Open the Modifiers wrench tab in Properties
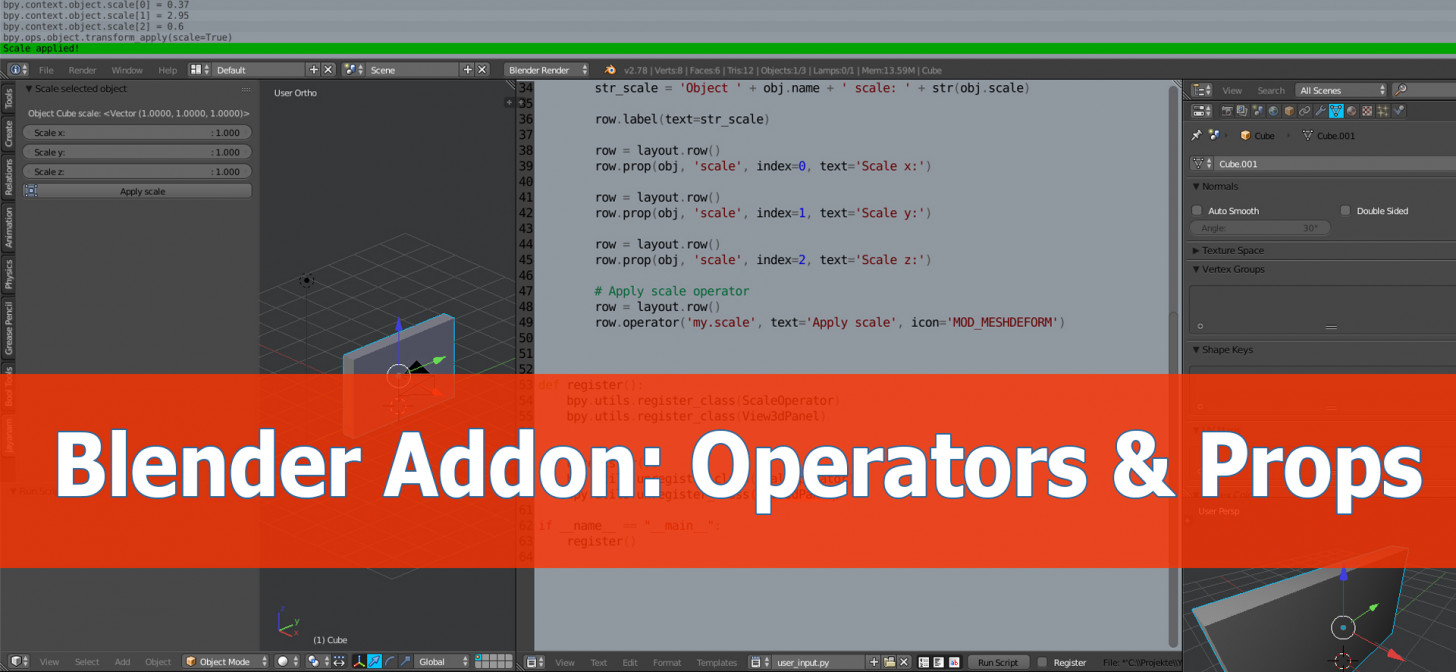Image resolution: width=1456 pixels, height=672 pixels. pyautogui.click(x=1322, y=111)
